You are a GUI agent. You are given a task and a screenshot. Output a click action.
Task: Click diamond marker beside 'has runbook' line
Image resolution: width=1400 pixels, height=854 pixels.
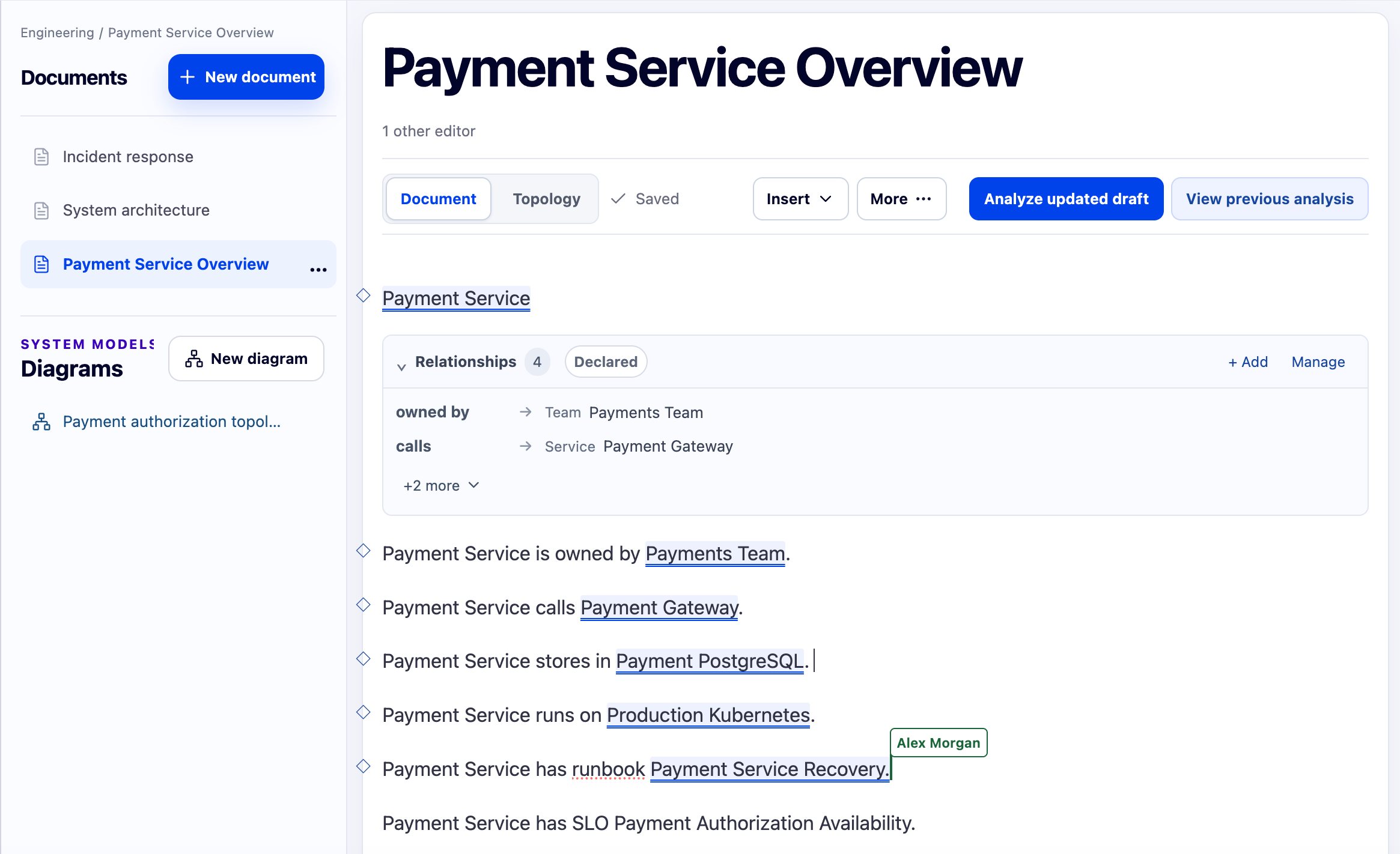[x=364, y=766]
